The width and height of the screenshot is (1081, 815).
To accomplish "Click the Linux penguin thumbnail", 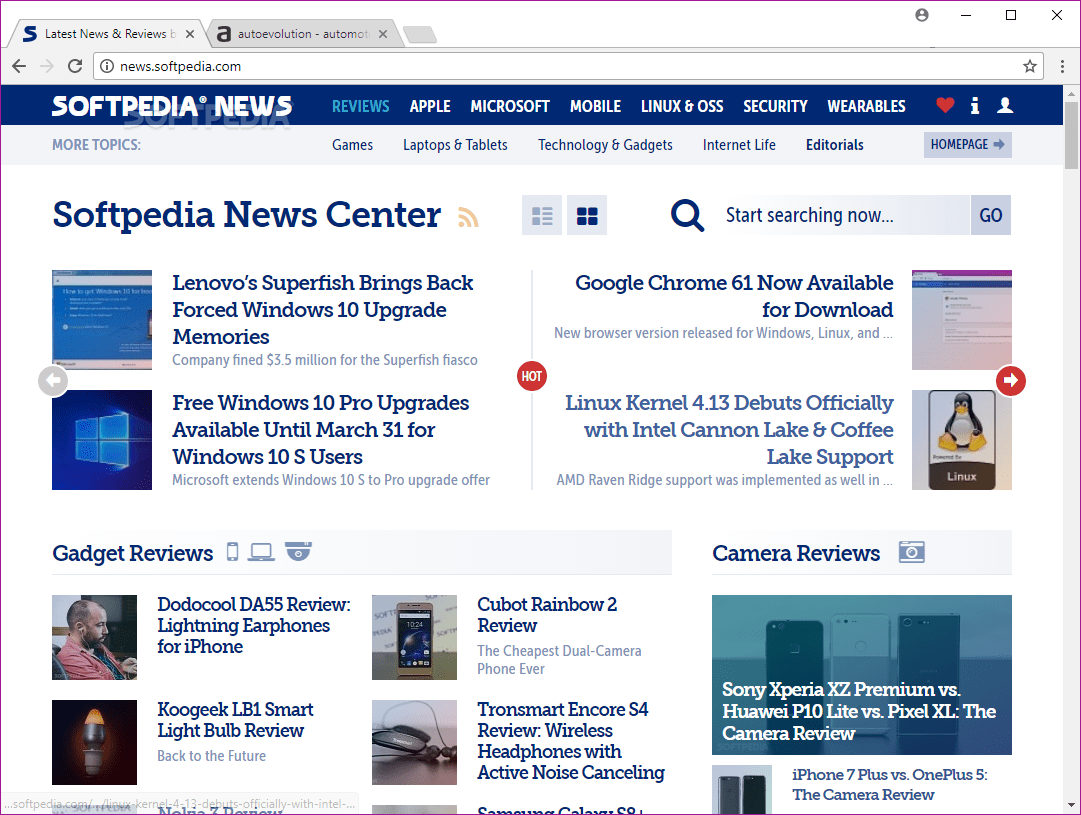I will [962, 440].
